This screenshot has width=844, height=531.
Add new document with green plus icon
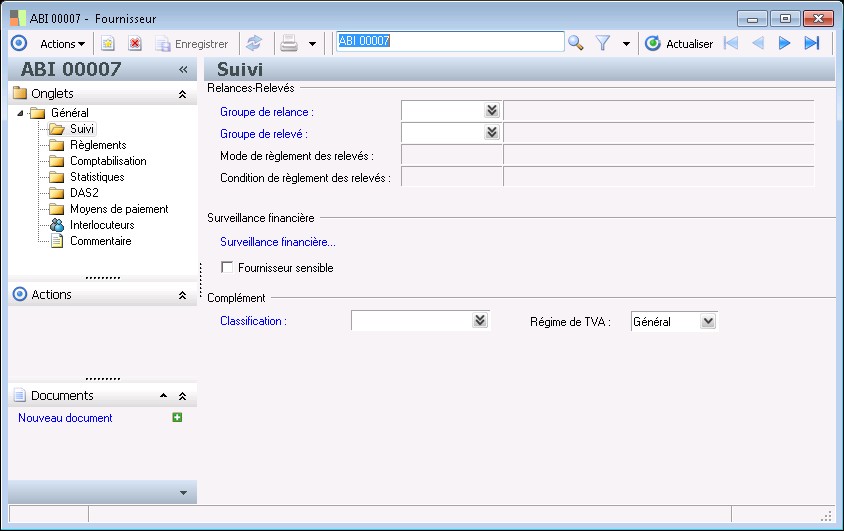177,418
